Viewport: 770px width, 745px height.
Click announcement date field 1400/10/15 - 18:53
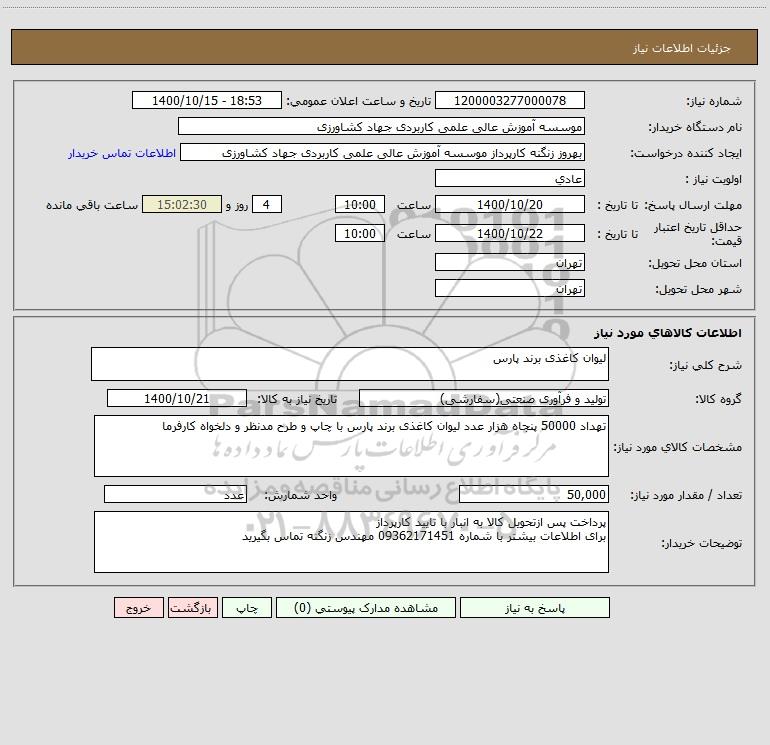point(207,100)
